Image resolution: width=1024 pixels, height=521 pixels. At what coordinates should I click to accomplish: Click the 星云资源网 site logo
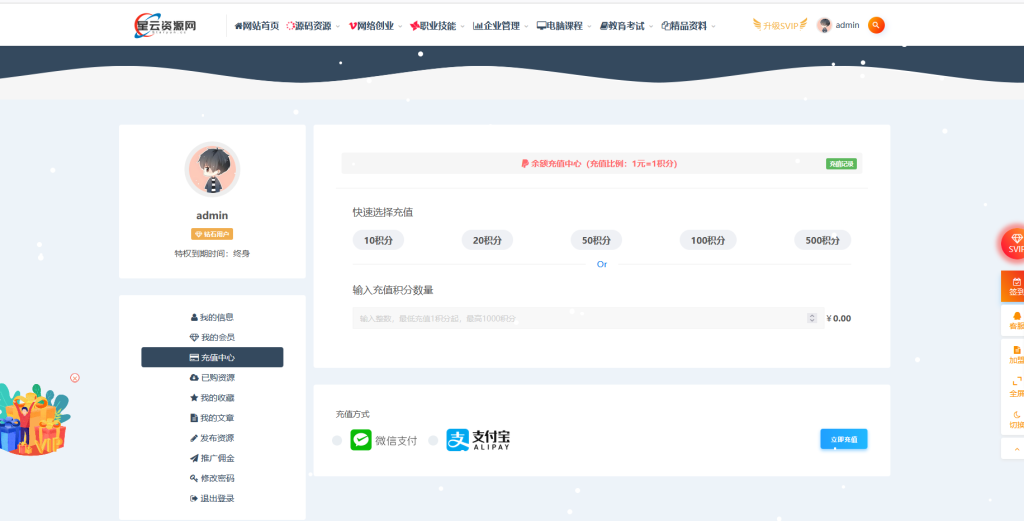coord(165,25)
